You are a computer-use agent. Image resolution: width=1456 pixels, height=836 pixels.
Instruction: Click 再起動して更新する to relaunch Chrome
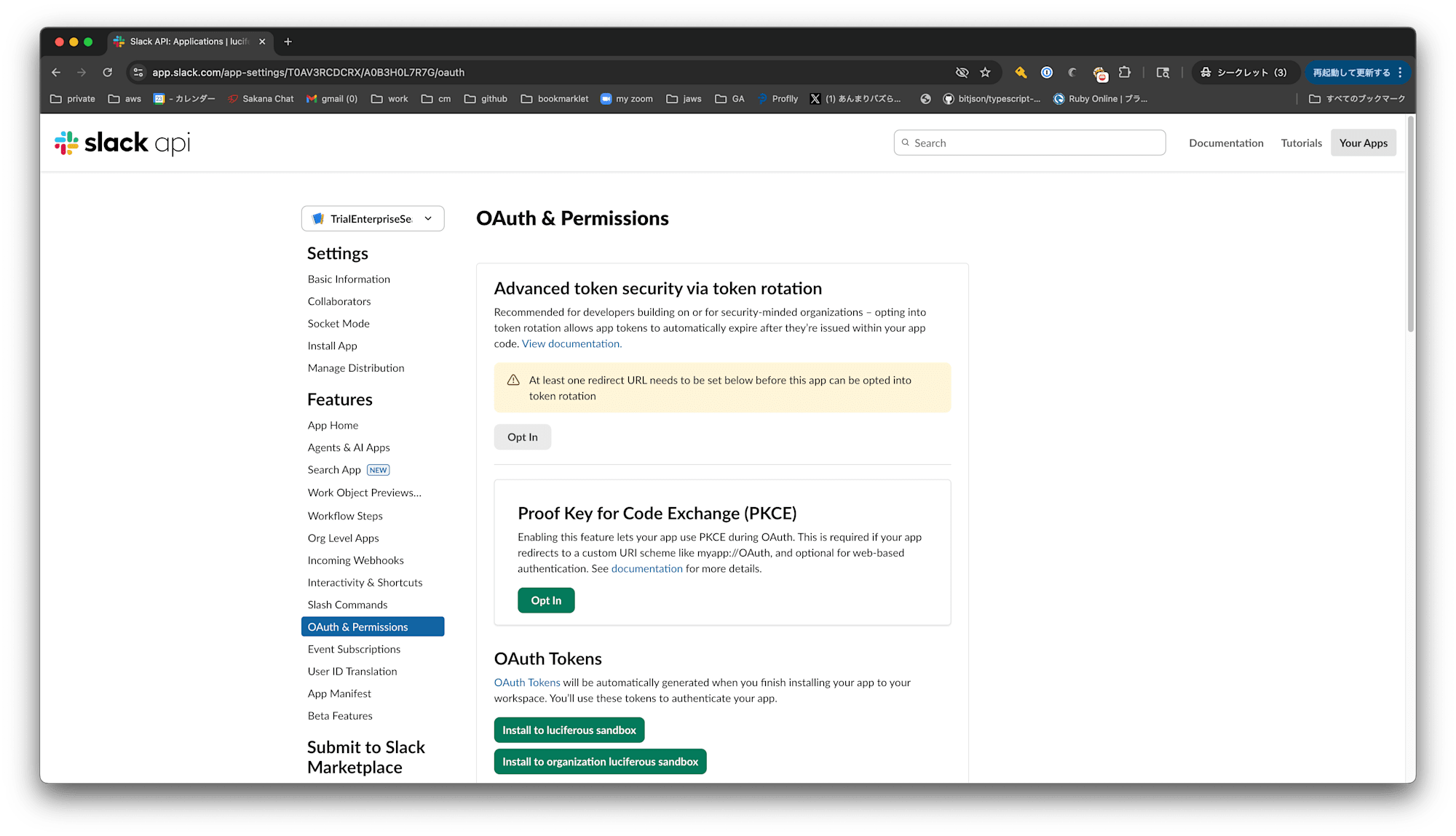pyautogui.click(x=1358, y=72)
